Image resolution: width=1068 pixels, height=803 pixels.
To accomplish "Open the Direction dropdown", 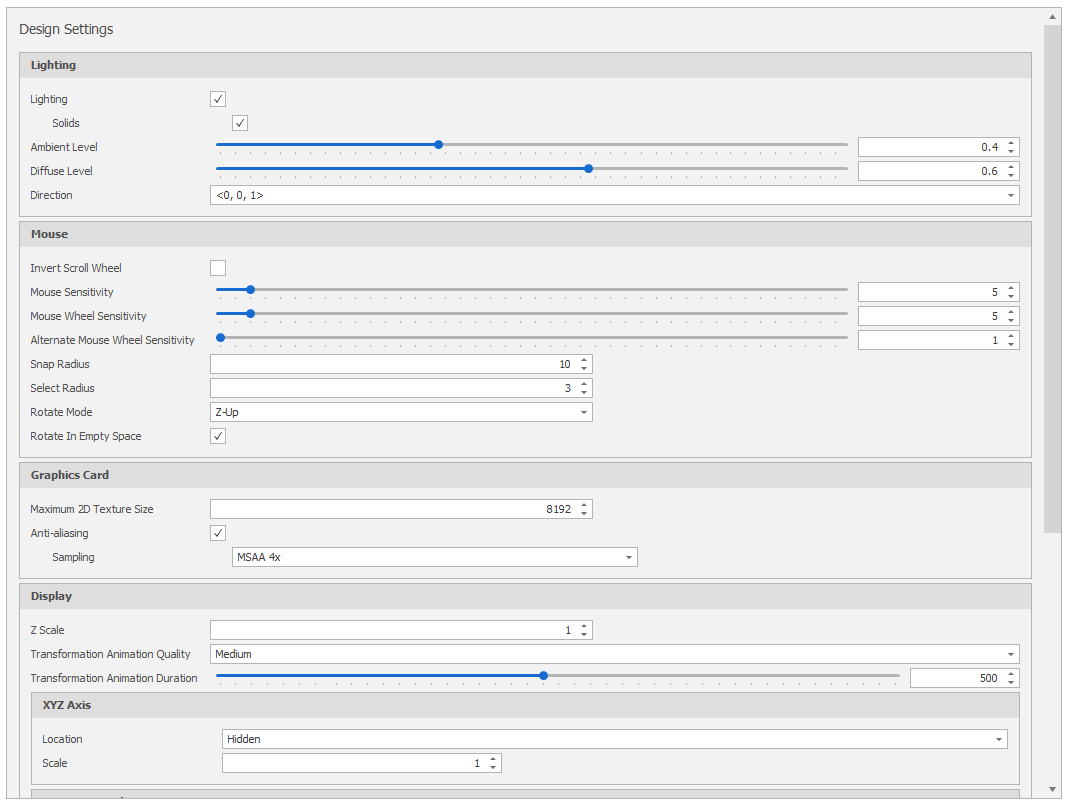I will (x=1011, y=195).
